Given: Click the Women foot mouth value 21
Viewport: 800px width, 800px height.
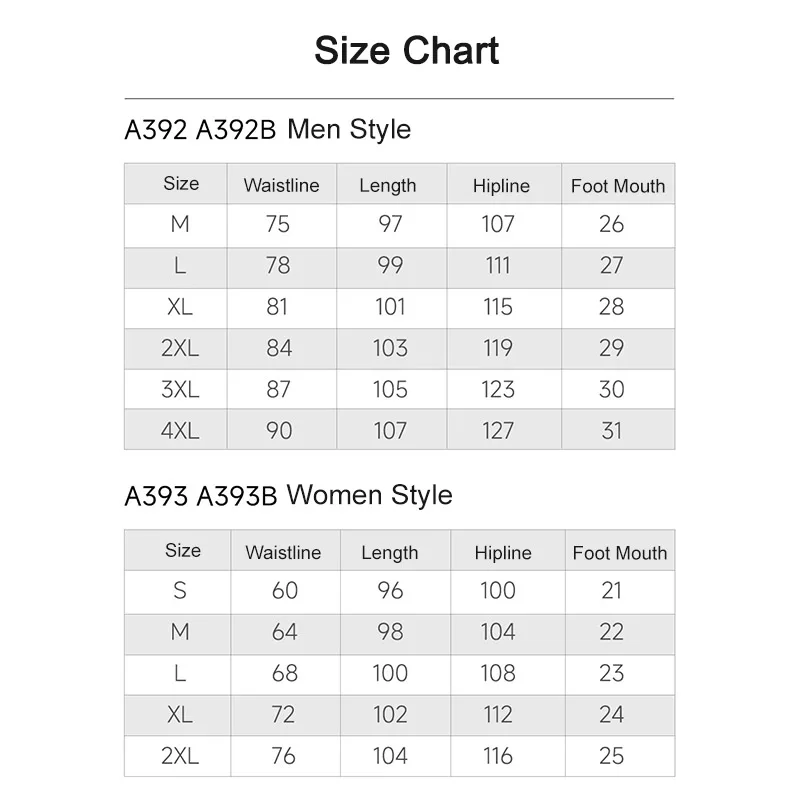Looking at the screenshot, I should [612, 590].
